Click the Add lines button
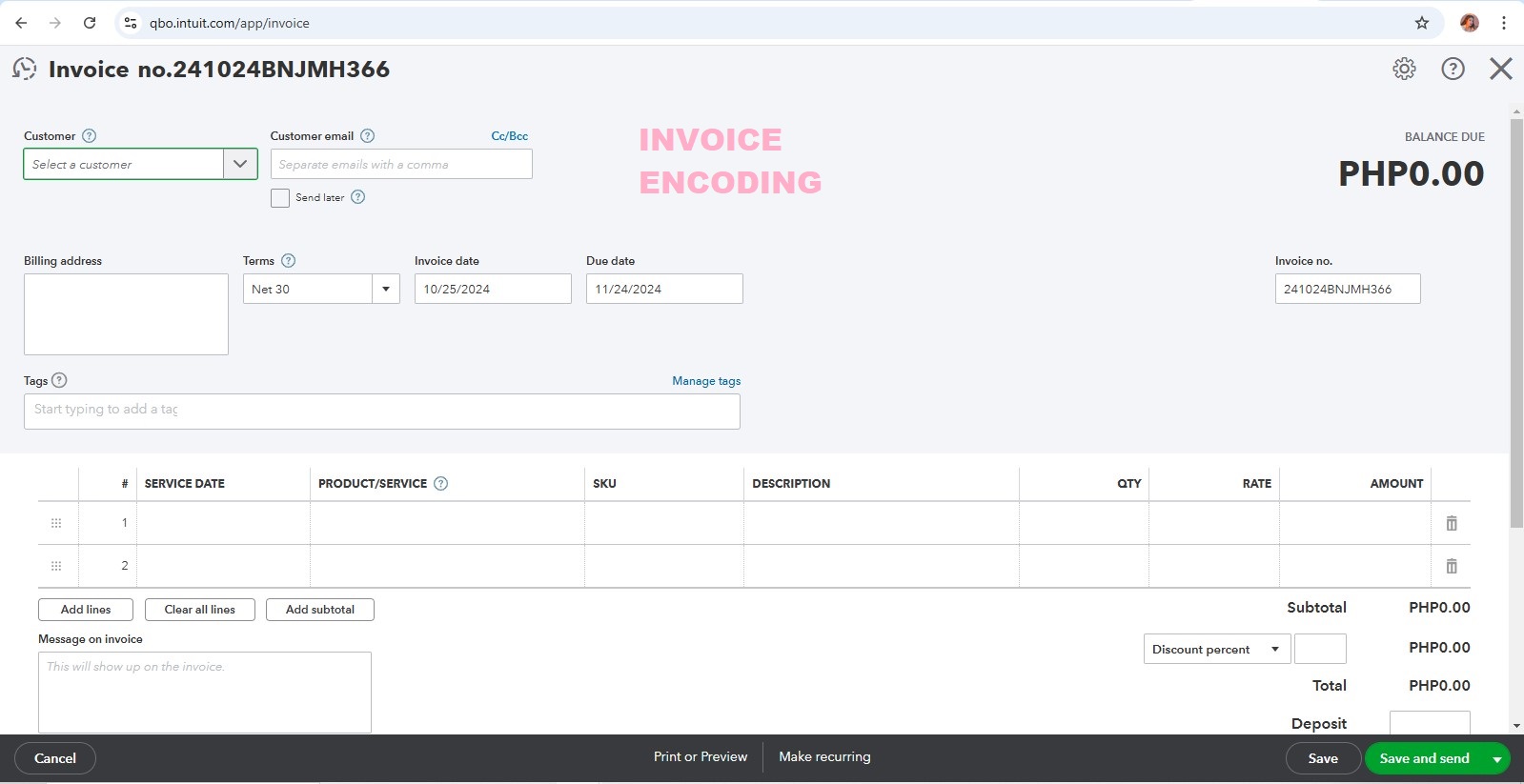This screenshot has width=1524, height=784. 86,610
